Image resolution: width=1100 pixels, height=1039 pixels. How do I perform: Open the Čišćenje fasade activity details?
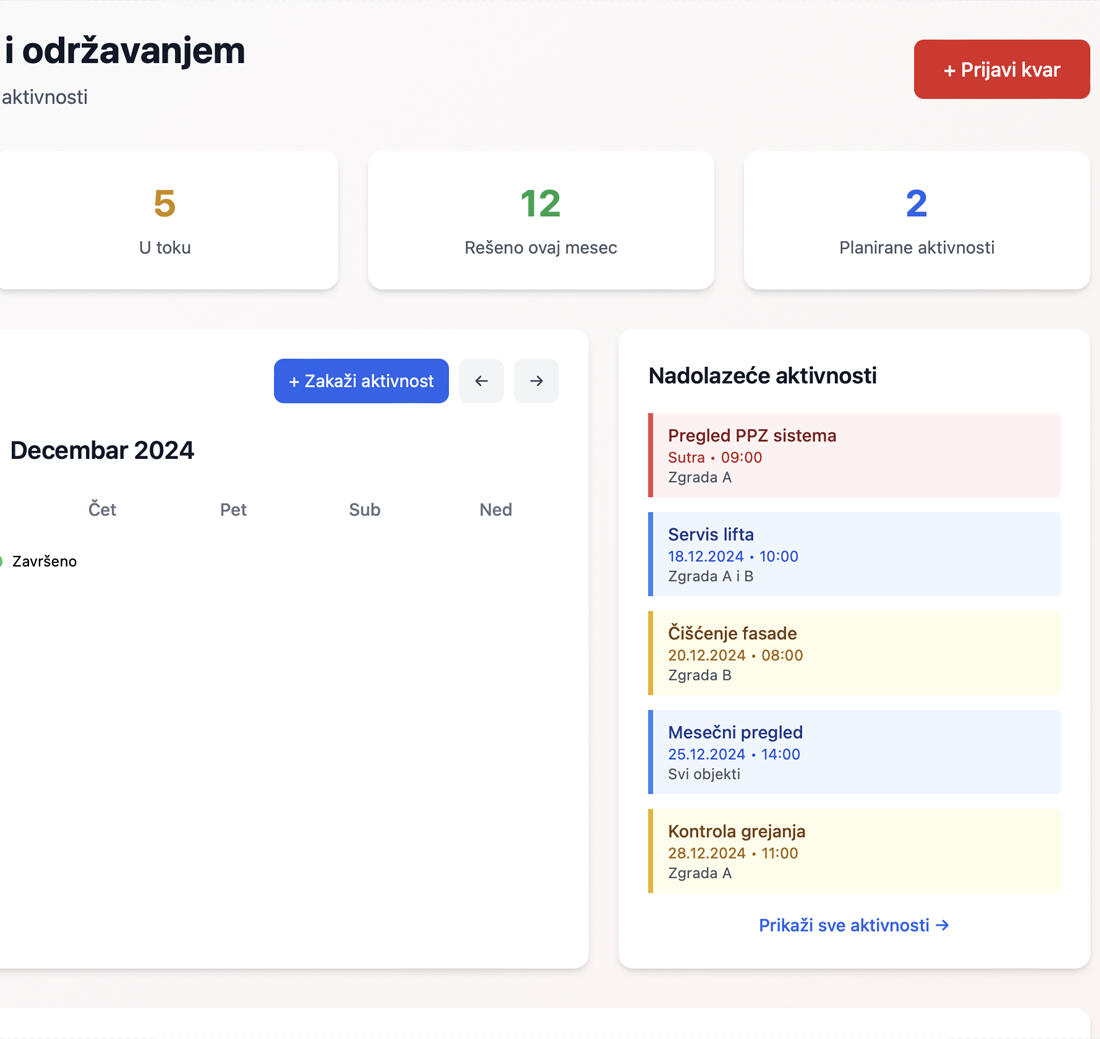(854, 653)
